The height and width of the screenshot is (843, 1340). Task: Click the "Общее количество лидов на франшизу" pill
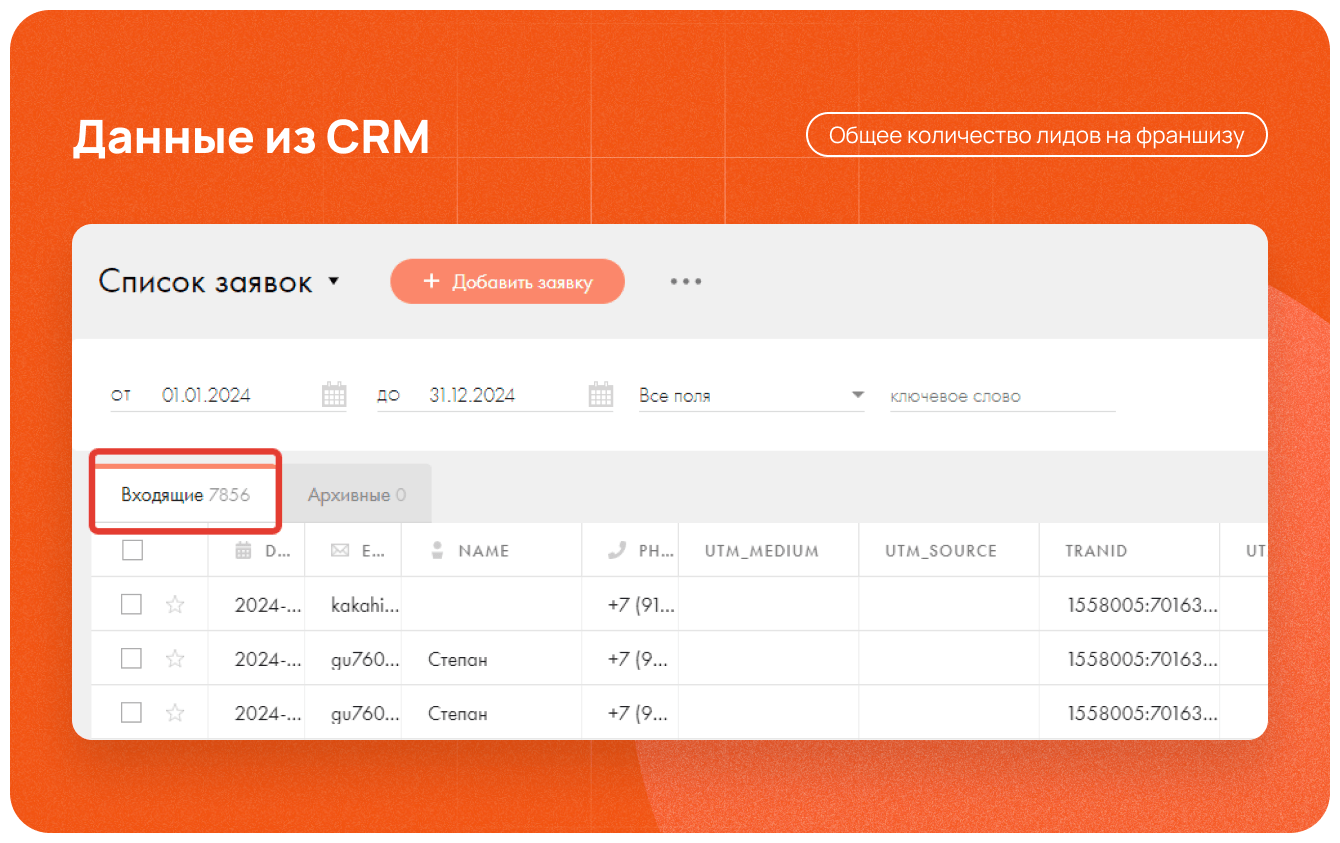[1036, 135]
